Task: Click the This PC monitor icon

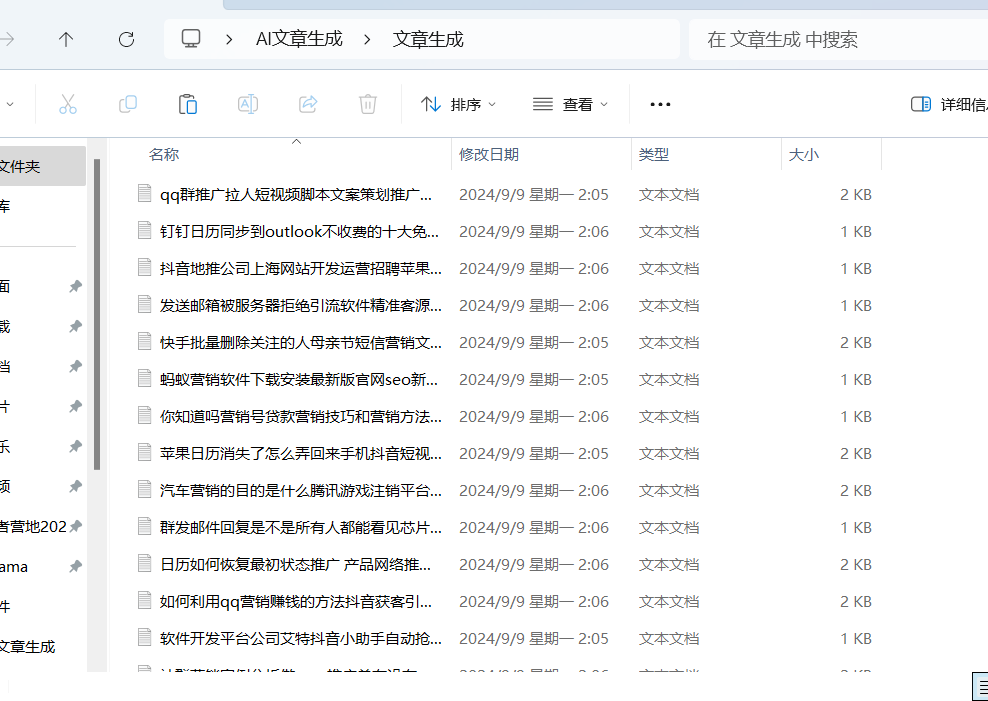Action: [x=190, y=39]
